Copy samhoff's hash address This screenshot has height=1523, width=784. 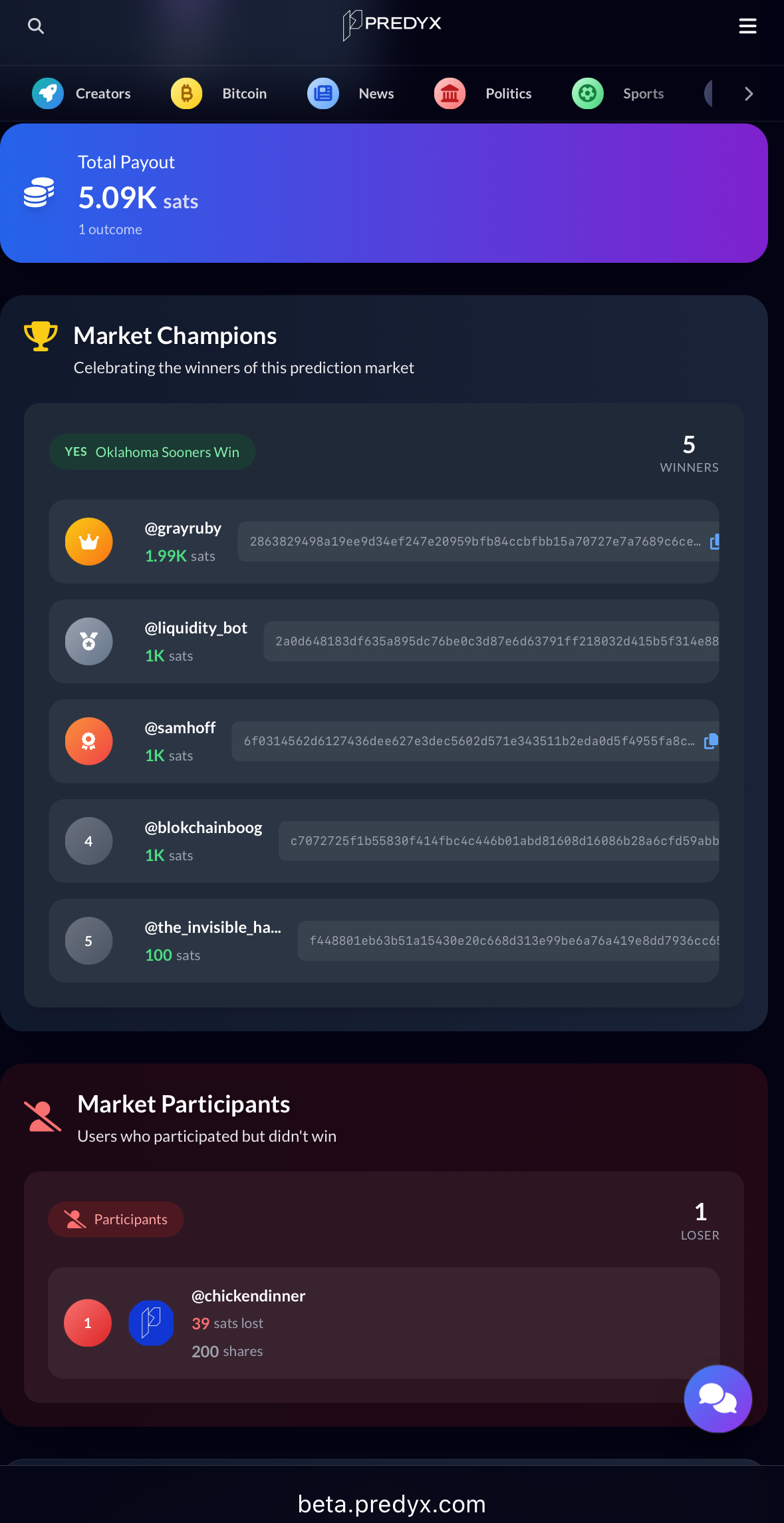711,741
